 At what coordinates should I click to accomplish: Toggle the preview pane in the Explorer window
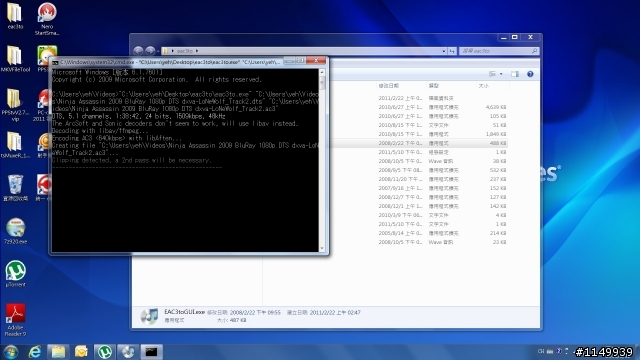[515, 74]
